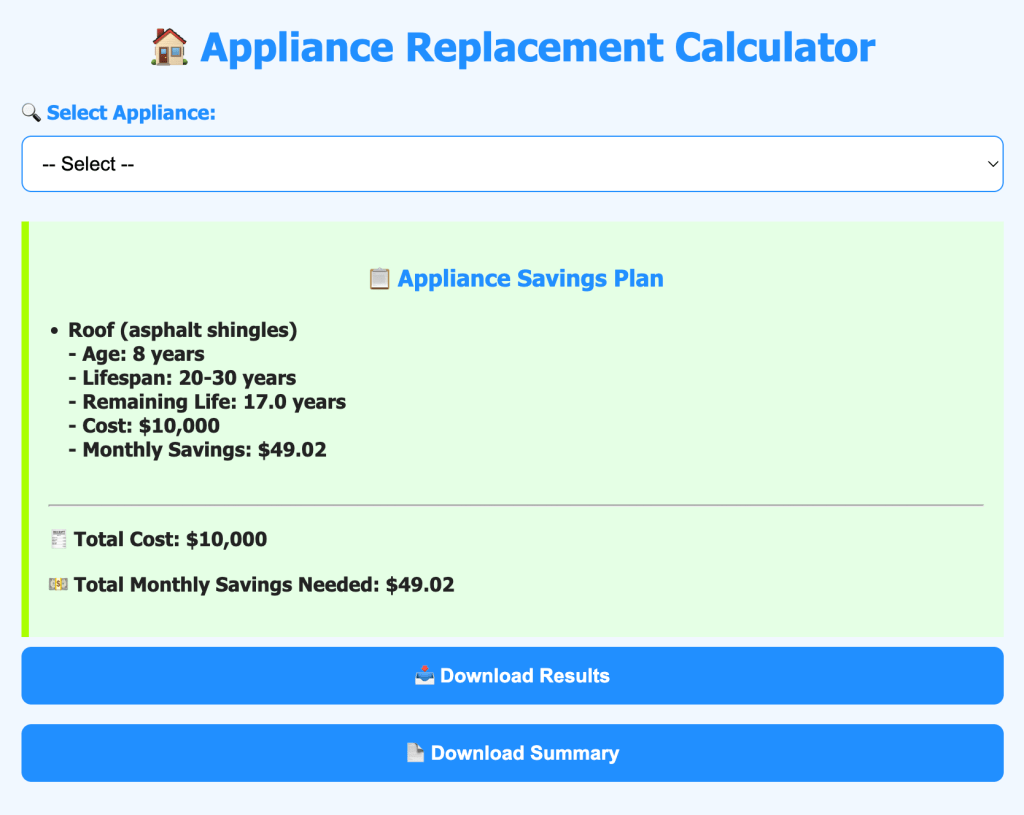The width and height of the screenshot is (1024, 815).
Task: Click the 'Total Monthly Savings Needed: $49.02' text
Action: coord(264,584)
